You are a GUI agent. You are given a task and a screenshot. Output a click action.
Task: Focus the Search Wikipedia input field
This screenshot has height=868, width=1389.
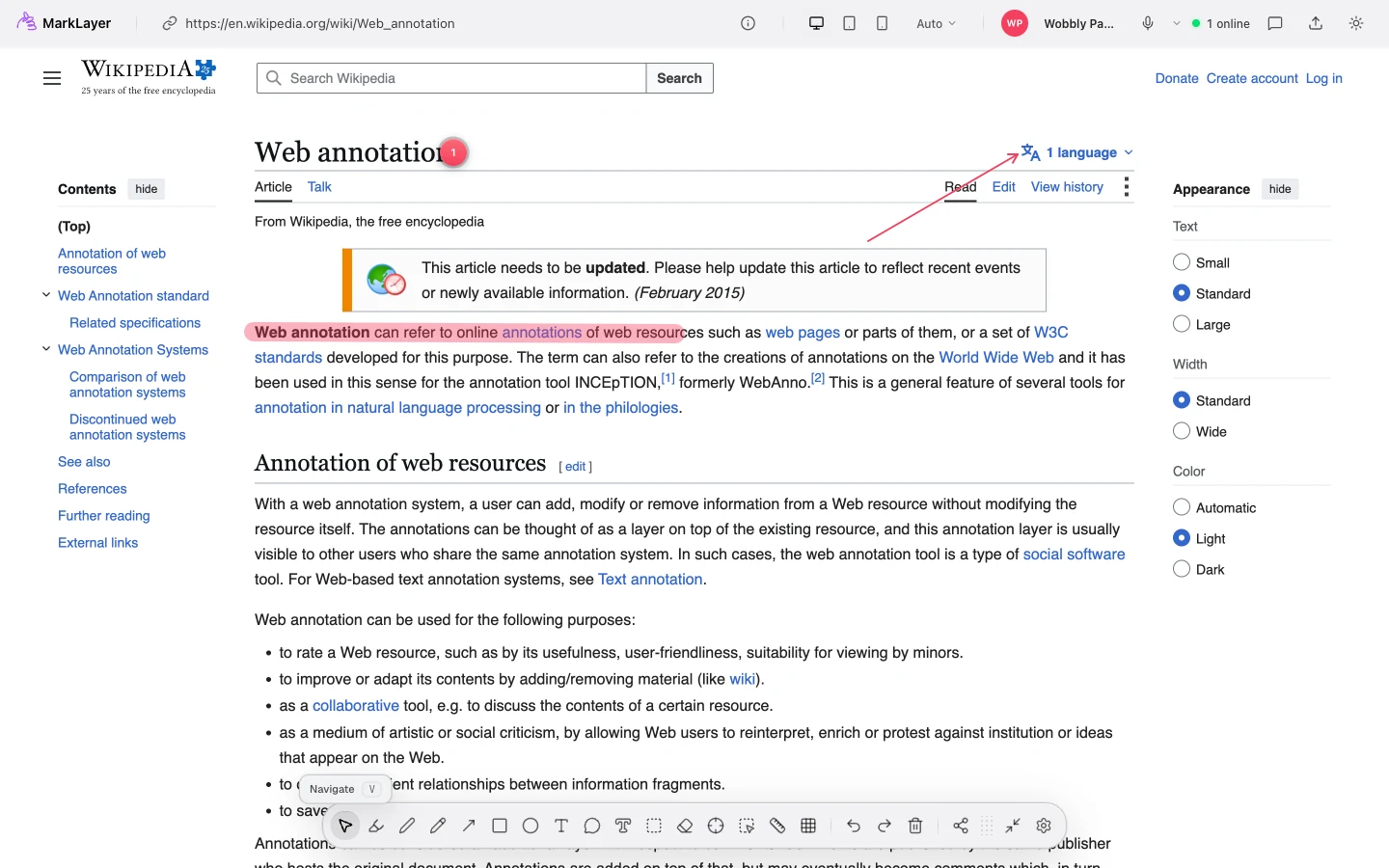pos(451,78)
